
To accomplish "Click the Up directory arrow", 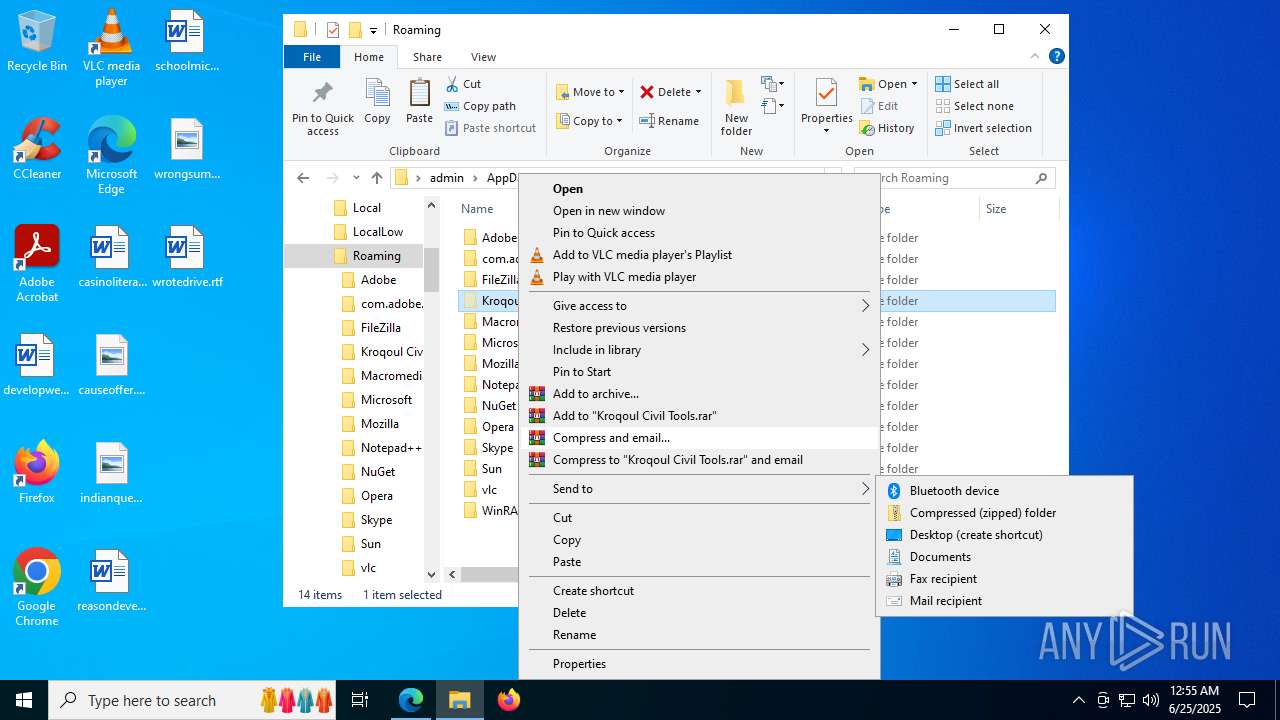I will pos(376,178).
